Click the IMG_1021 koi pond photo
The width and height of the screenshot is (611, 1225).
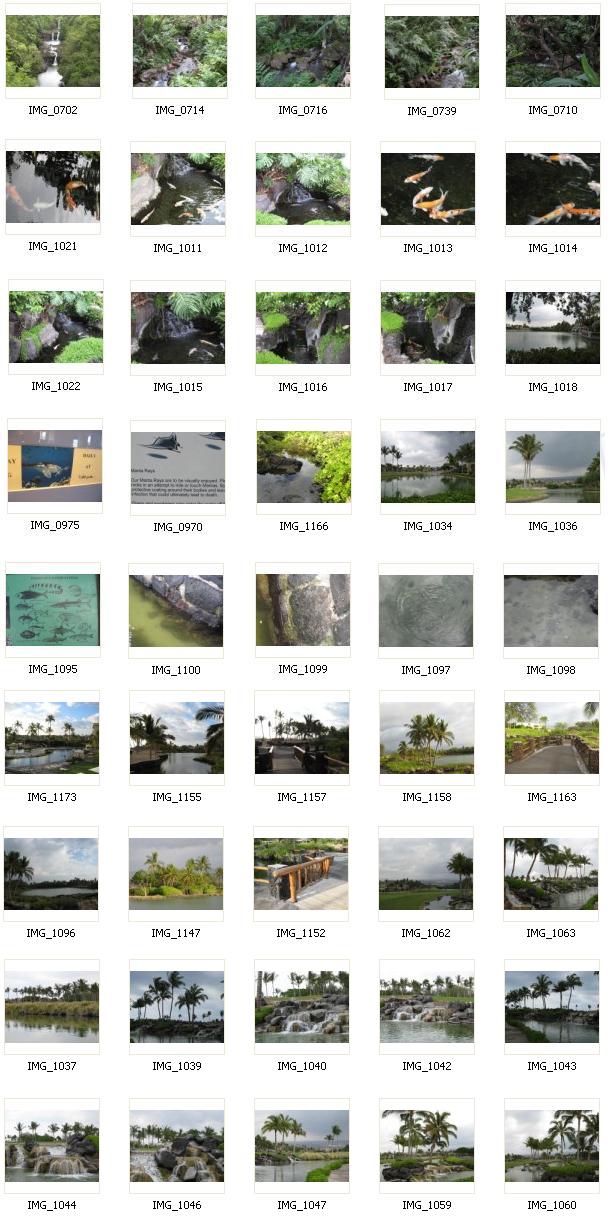tap(52, 187)
